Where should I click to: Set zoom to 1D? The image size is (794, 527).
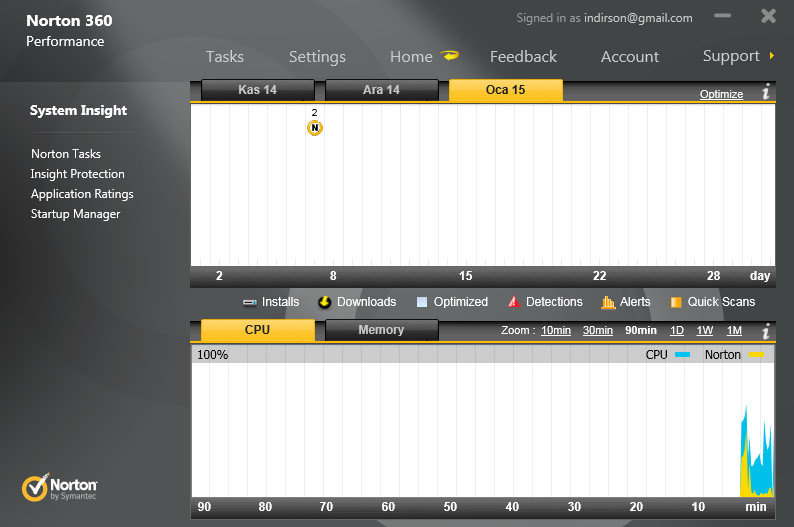coord(677,331)
